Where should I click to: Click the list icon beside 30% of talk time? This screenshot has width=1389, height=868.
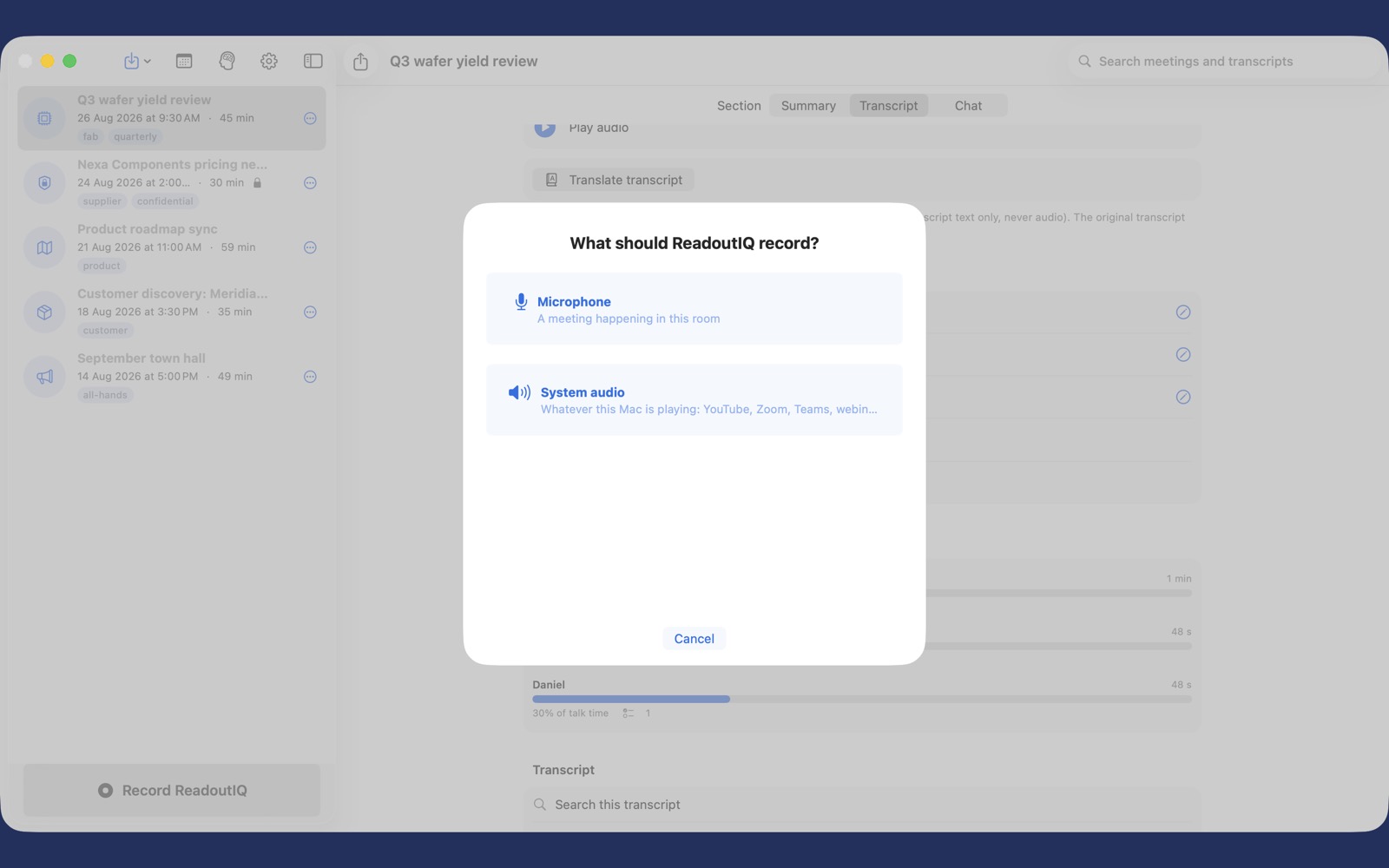click(628, 713)
